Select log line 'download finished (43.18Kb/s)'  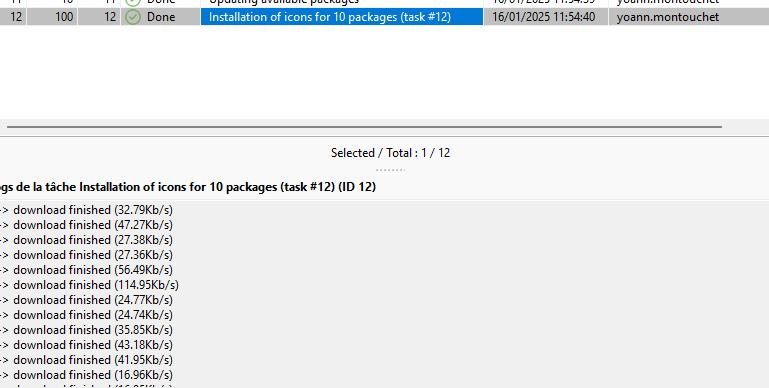(86, 345)
